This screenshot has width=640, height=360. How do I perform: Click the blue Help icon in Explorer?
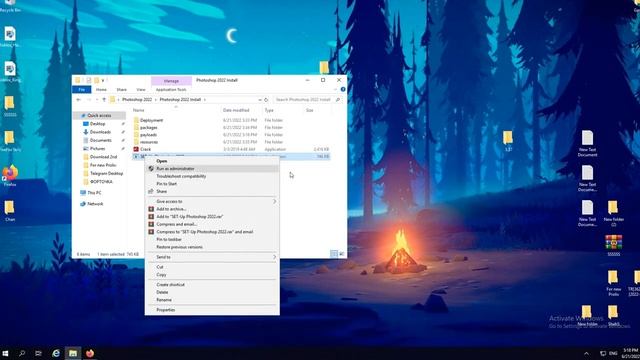pyautogui.click(x=343, y=89)
